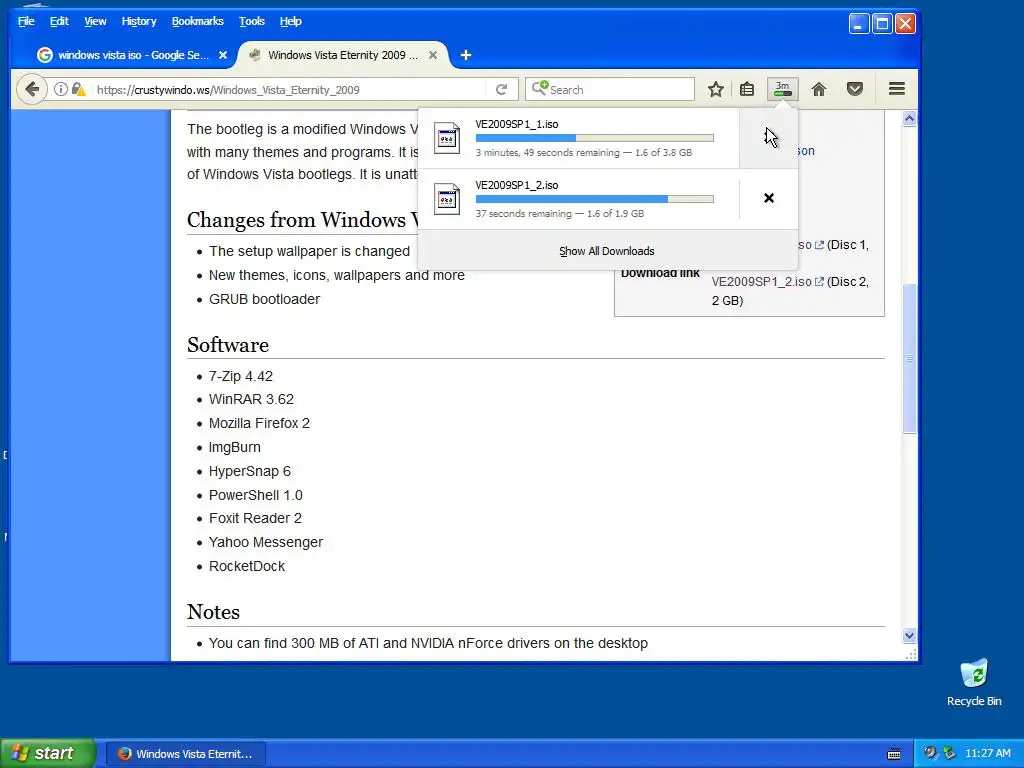
Task: Toggle the downloads panel button
Action: point(782,89)
